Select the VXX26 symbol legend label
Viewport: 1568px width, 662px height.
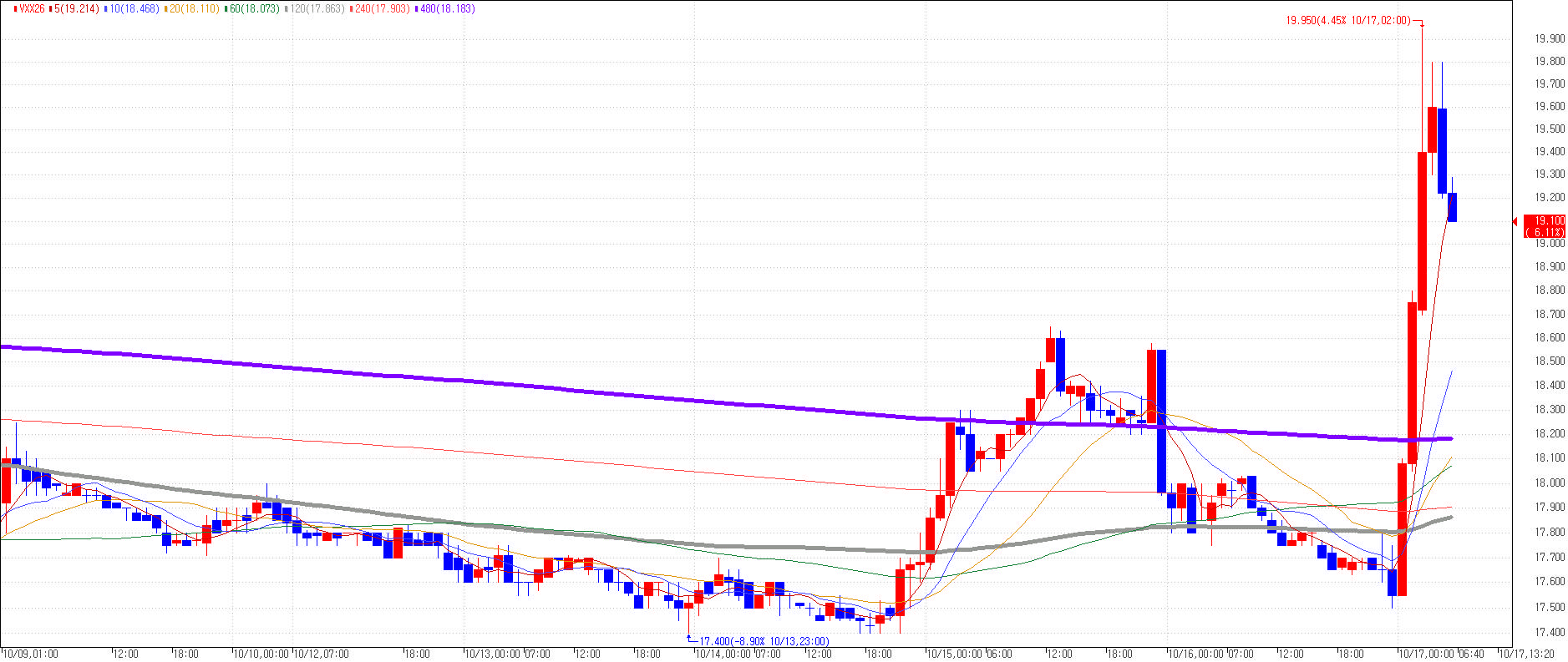[31, 8]
